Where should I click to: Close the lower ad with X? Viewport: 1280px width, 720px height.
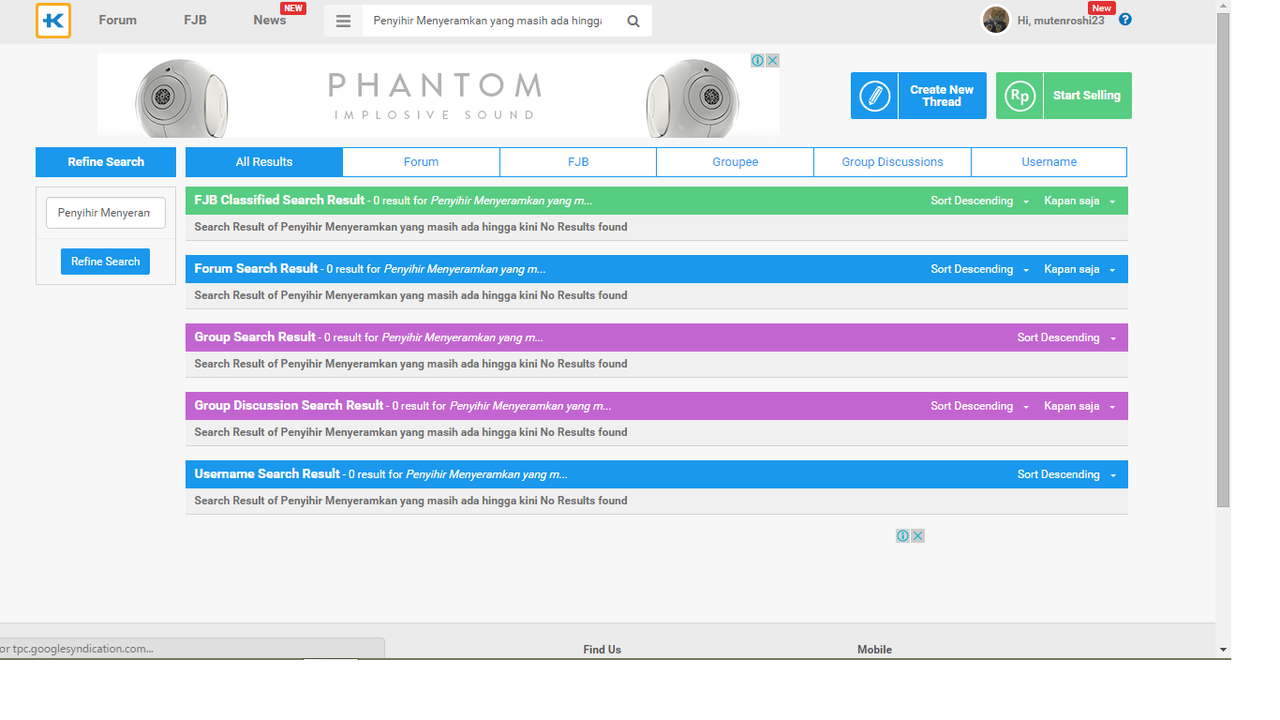(x=918, y=536)
